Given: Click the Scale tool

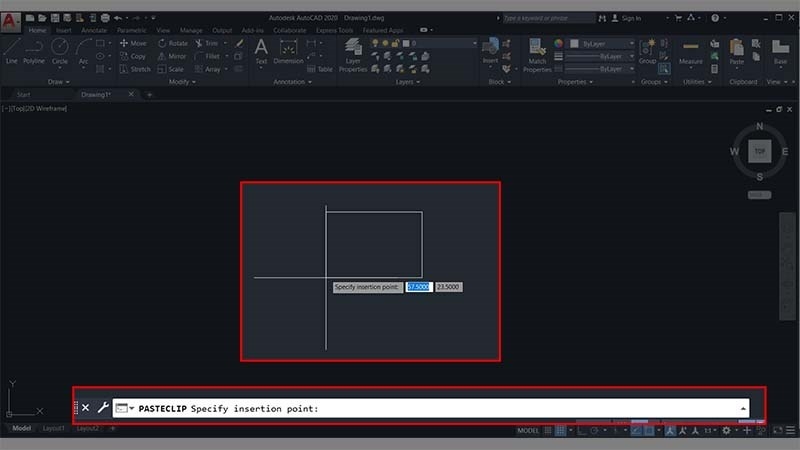Looking at the screenshot, I should [x=170, y=69].
